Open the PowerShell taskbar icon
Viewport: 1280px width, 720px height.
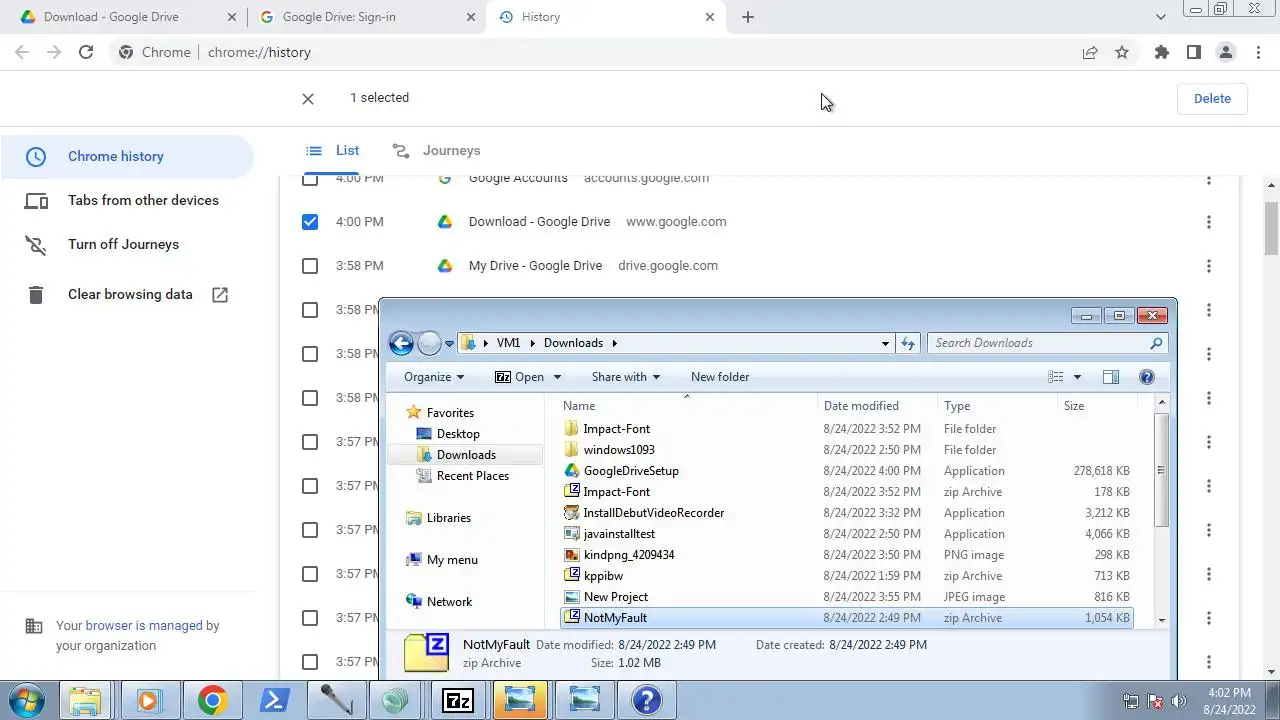(x=274, y=700)
